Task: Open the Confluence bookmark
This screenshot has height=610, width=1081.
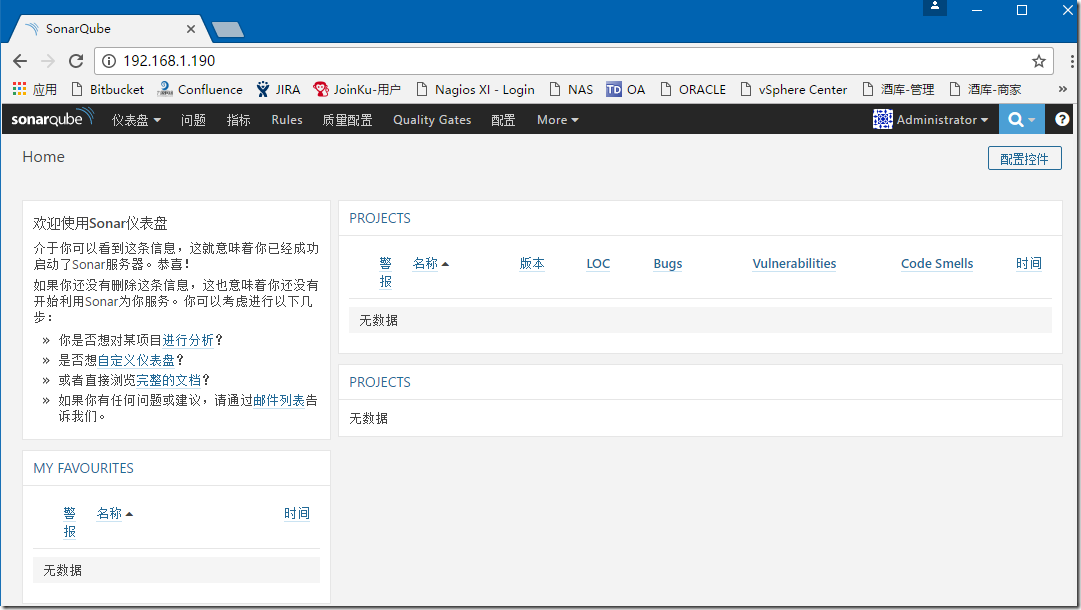Action: click(x=200, y=90)
